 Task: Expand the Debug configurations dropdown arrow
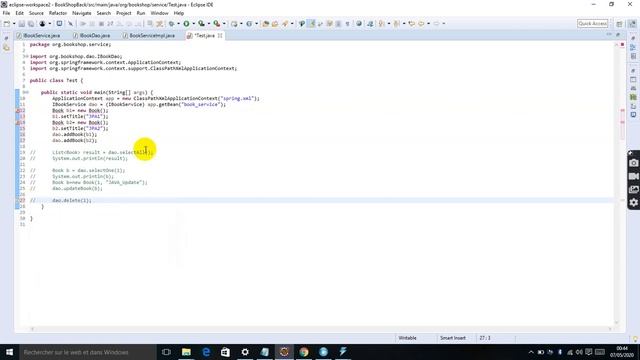pyautogui.click(x=178, y=24)
